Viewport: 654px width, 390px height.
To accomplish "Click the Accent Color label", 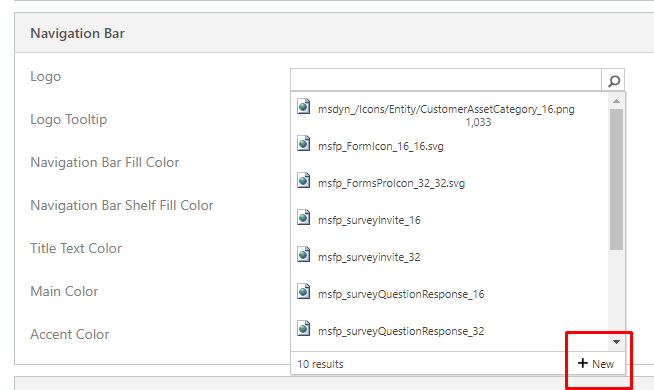I will tap(70, 334).
